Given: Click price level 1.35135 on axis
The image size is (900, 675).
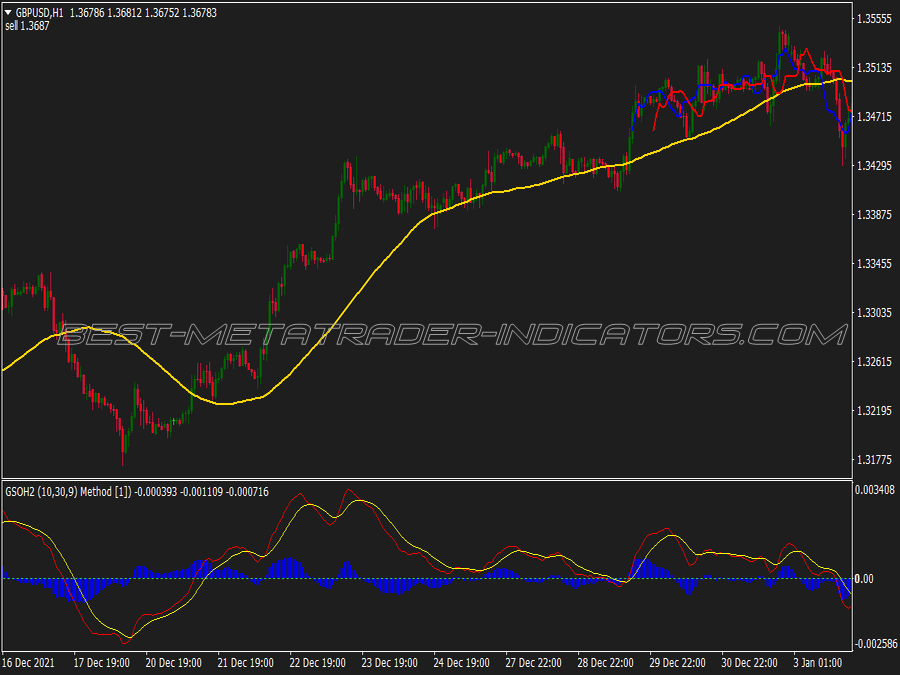Looking at the screenshot, I should coord(874,68).
